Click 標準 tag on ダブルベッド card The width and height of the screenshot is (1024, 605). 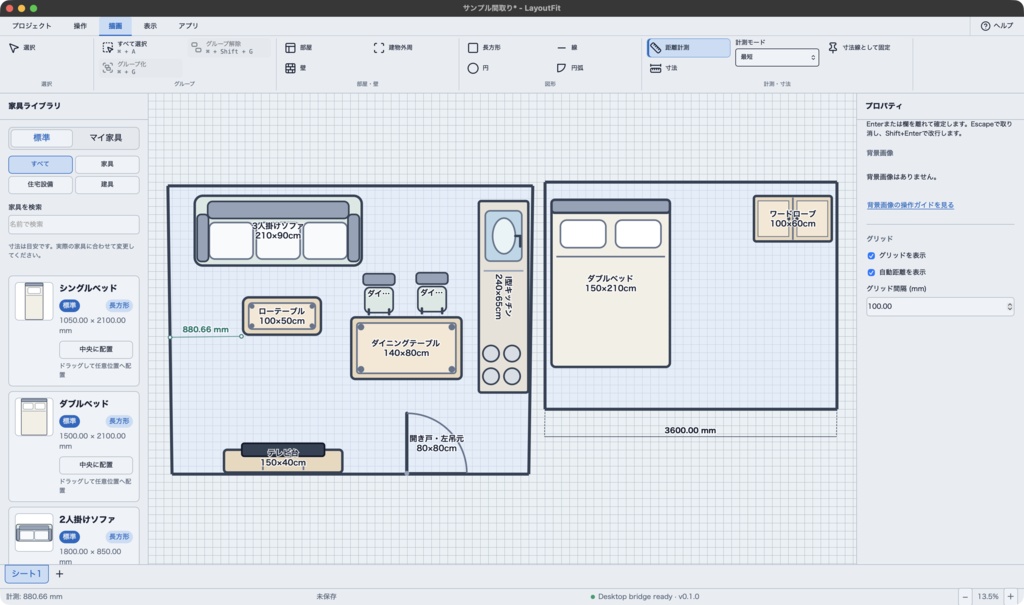[69, 421]
